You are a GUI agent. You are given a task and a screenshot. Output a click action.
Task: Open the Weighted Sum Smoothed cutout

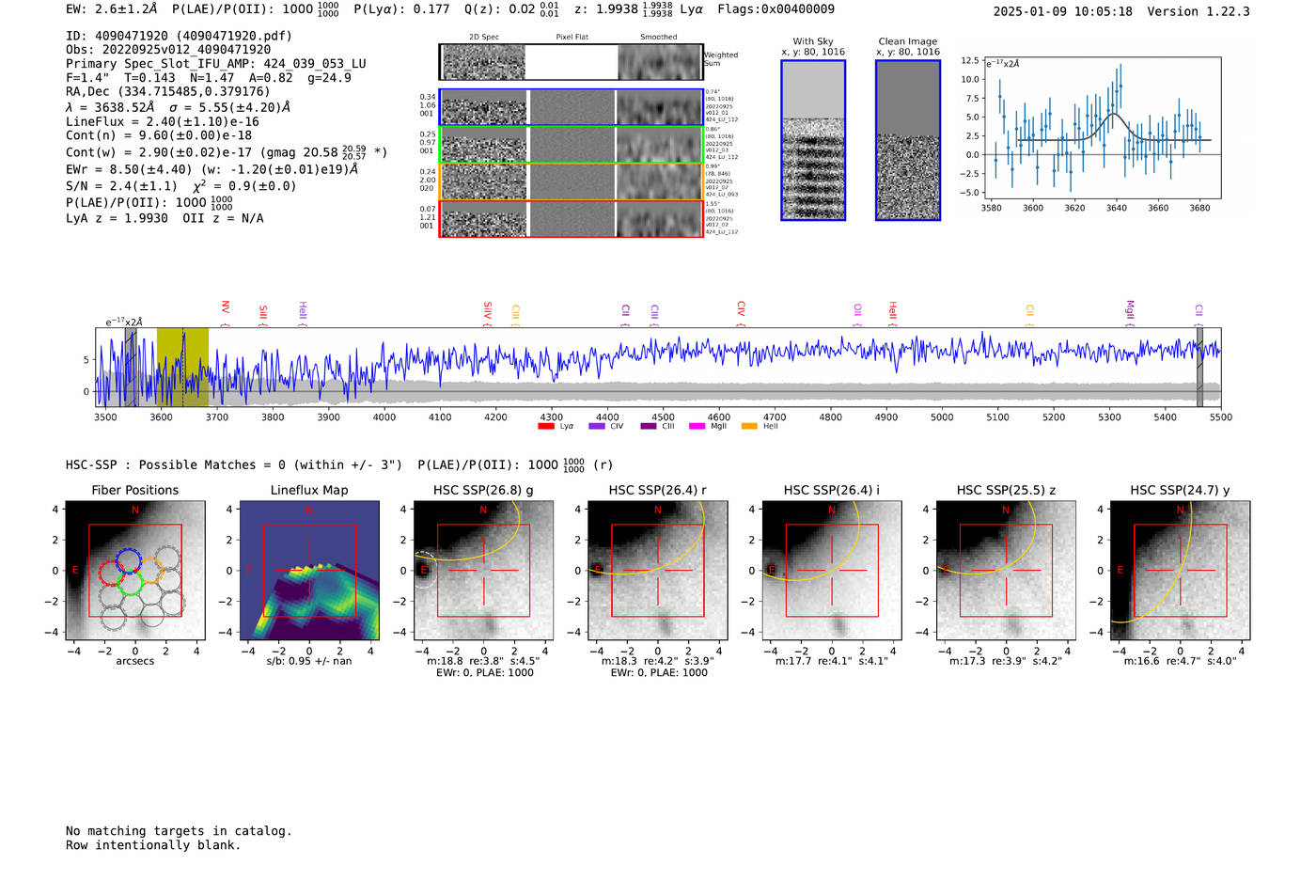660,63
